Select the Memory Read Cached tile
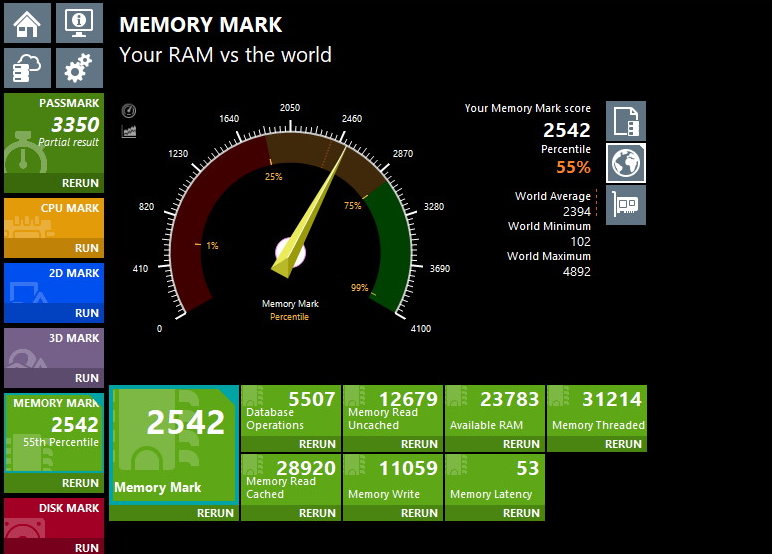The height and width of the screenshot is (554, 772). click(291, 480)
